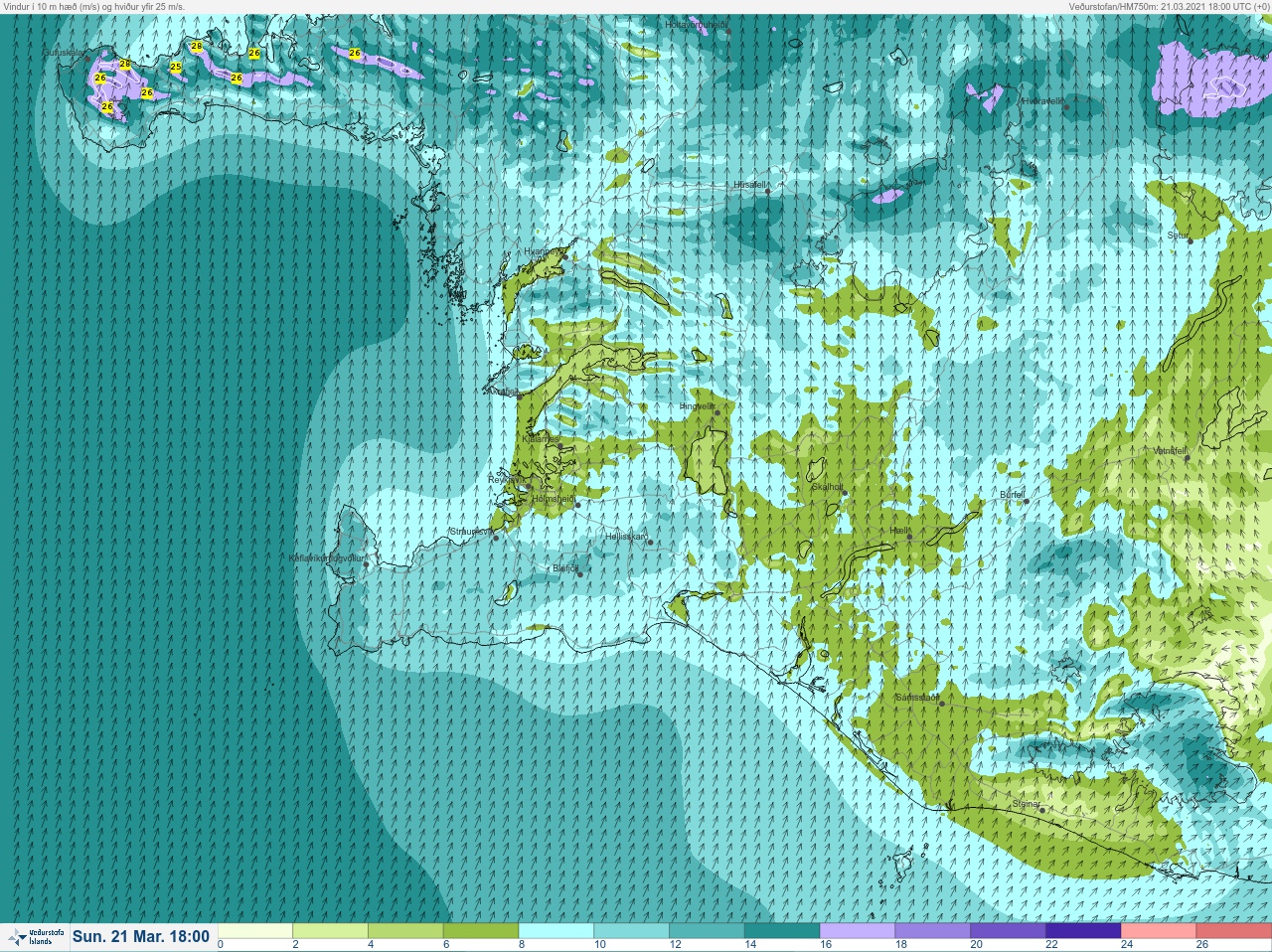The image size is (1272, 952).
Task: Click the Vatnsfell station label
Action: [1170, 451]
